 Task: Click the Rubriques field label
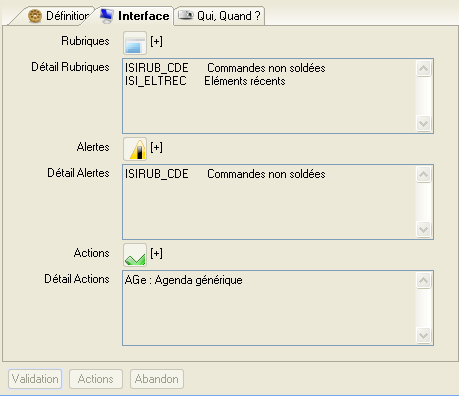(x=85, y=41)
